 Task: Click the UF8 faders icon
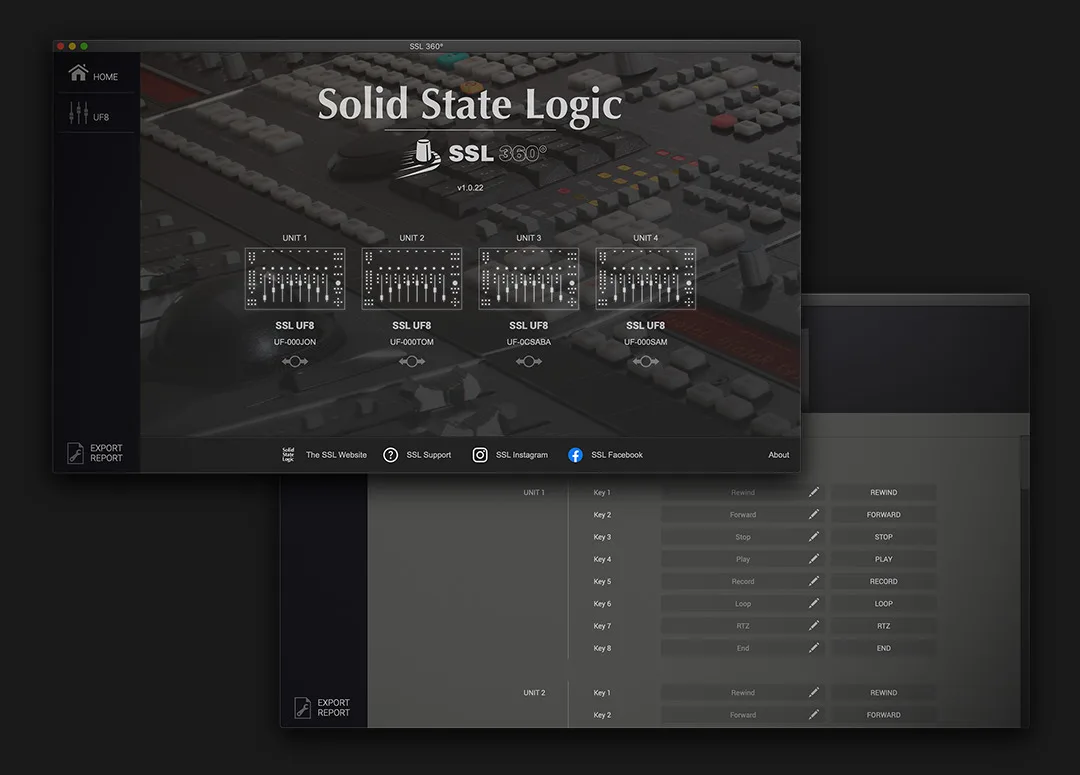(78, 113)
